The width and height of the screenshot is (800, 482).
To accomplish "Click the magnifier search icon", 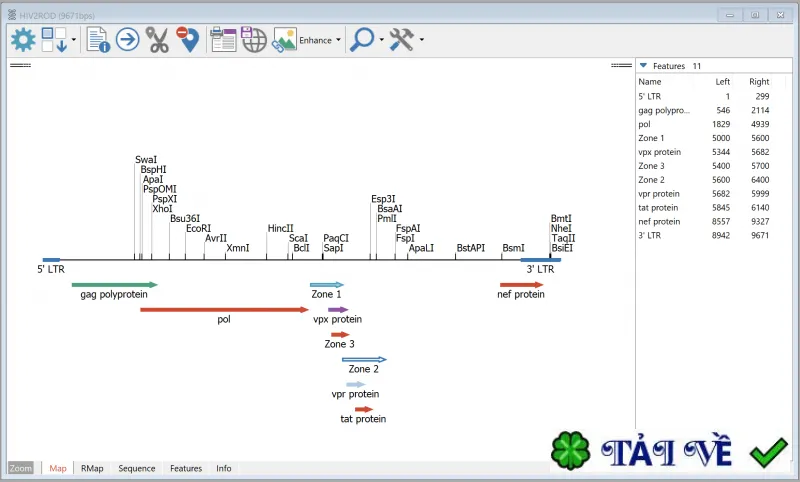I will click(362, 39).
